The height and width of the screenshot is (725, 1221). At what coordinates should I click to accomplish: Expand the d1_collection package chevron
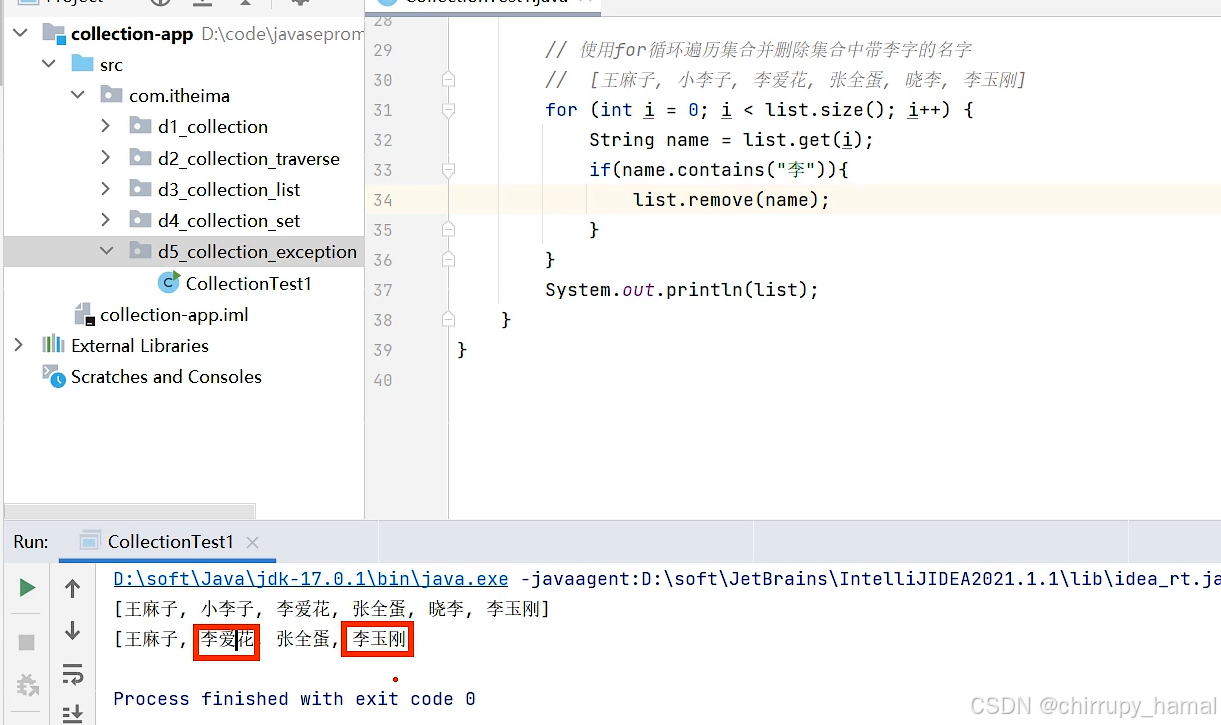point(106,127)
